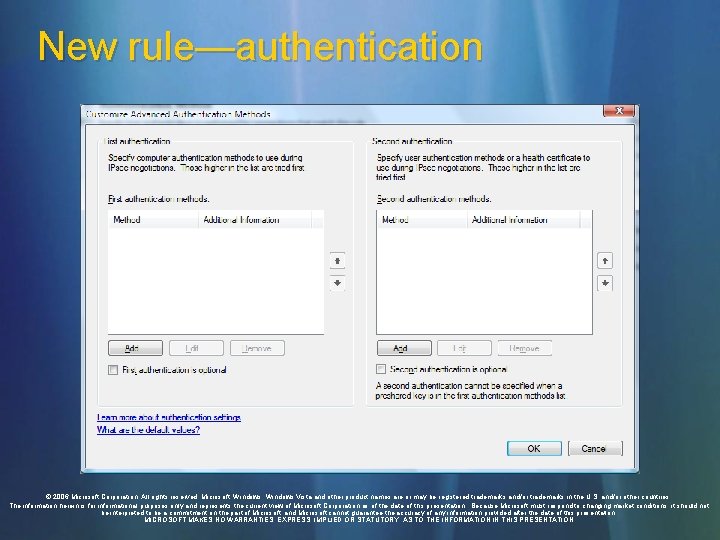Add a first authentication method
Viewport: 720px width, 540px height.
135,348
